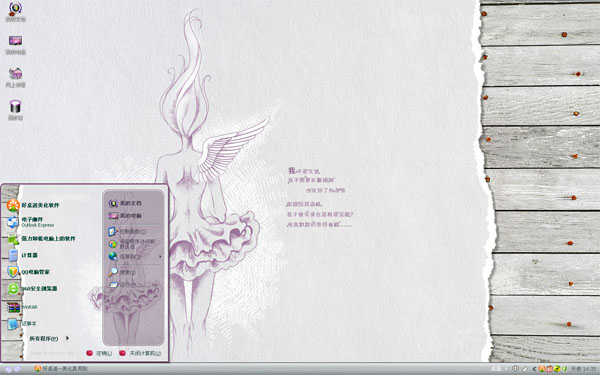This screenshot has width=600, height=375.
Task: Expand 所有程序 all programs arrow
Action: tap(67, 338)
